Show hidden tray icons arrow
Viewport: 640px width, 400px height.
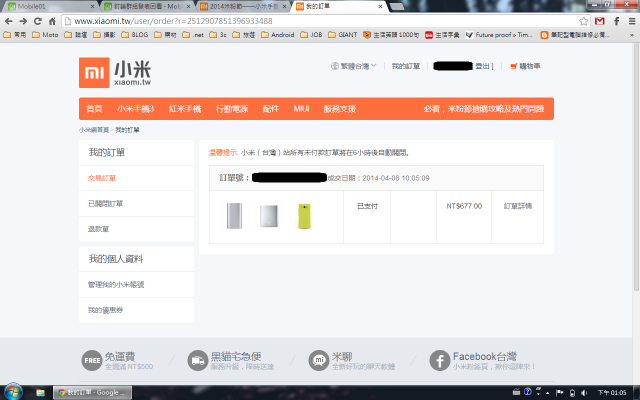point(547,393)
